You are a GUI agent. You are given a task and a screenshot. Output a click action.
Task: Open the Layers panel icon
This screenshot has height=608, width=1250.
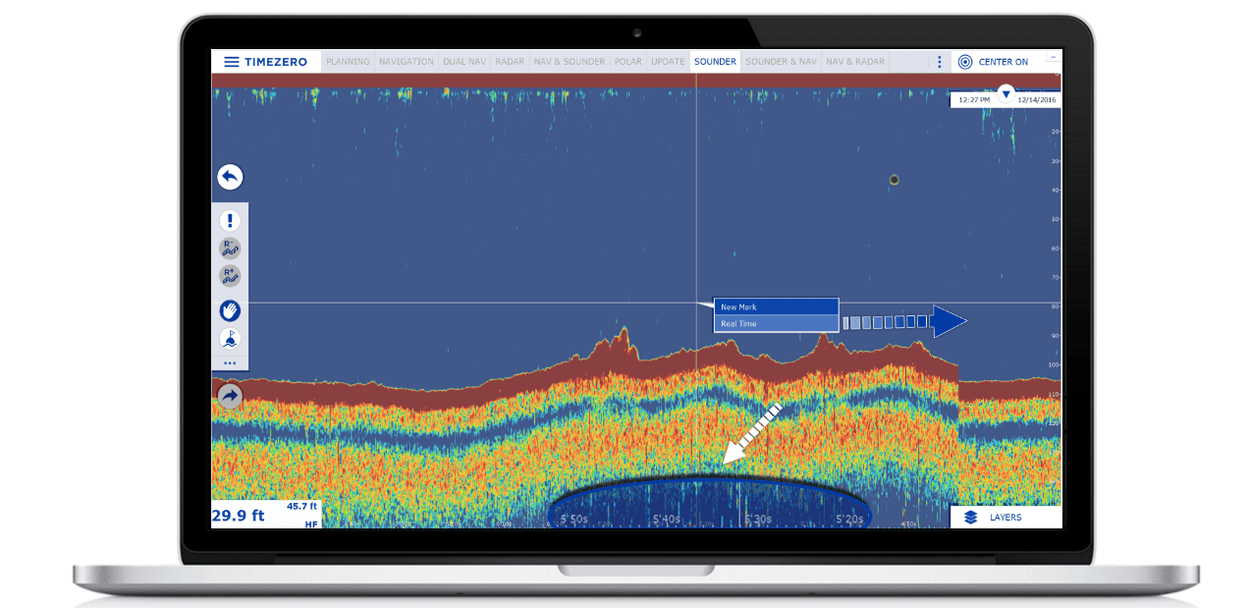pos(972,517)
